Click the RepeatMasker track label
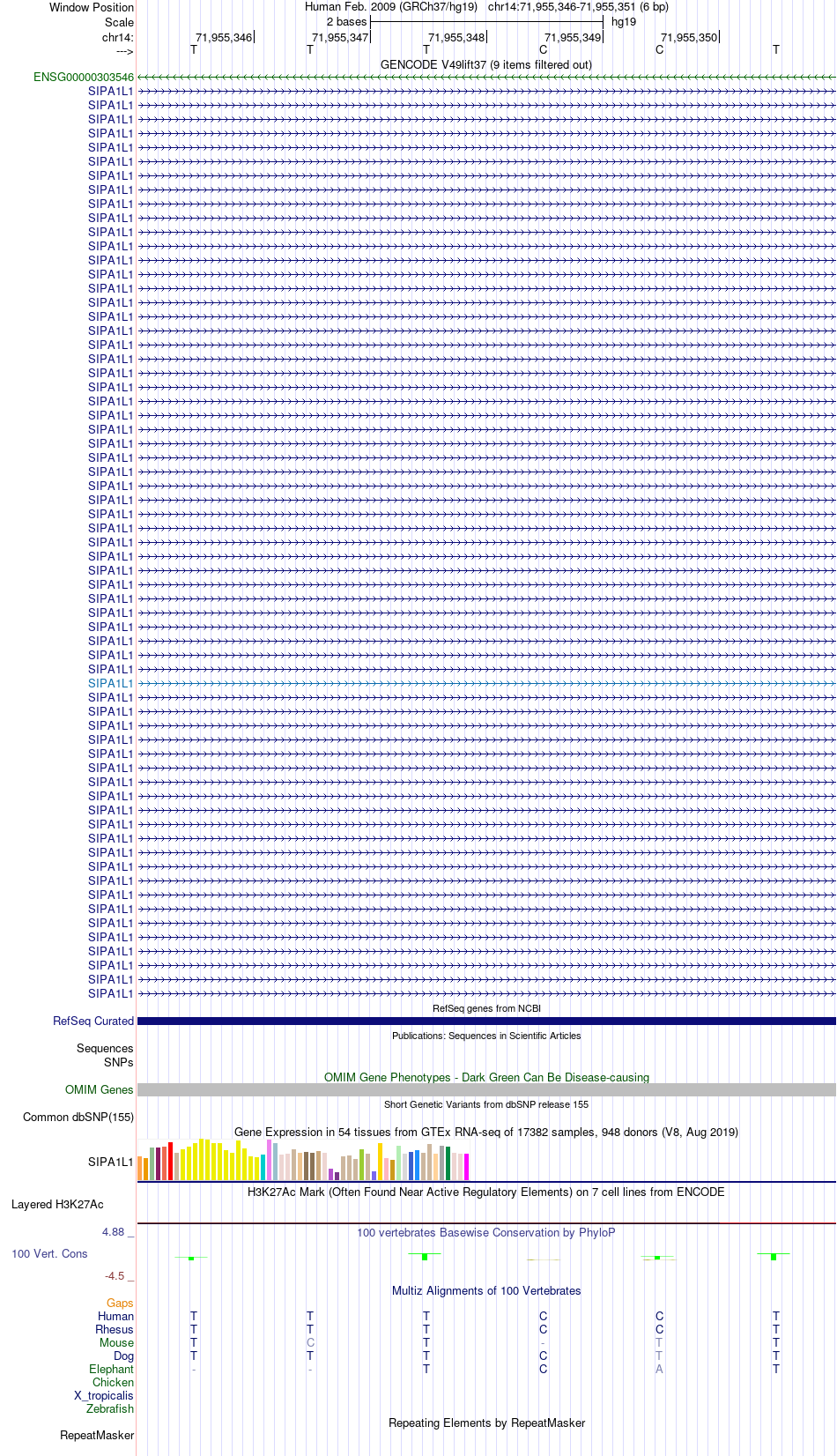This screenshot has width=837, height=1456. coord(97,1436)
